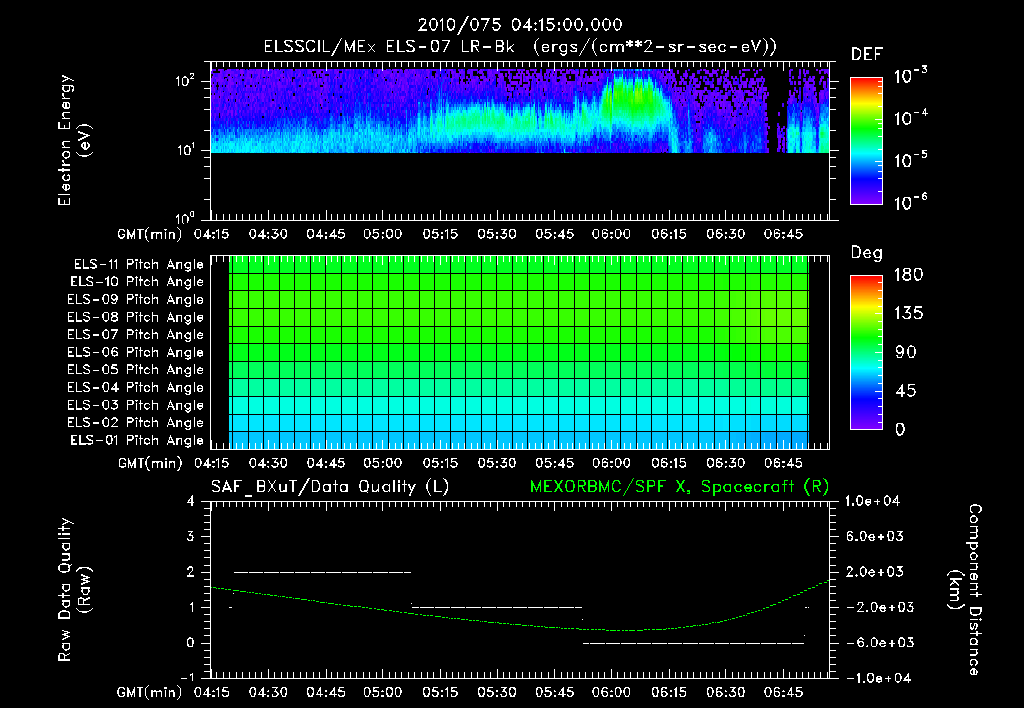Select the 'ELS-02 Pitch Angle' row label
This screenshot has width=1024, height=708.
tap(136, 423)
